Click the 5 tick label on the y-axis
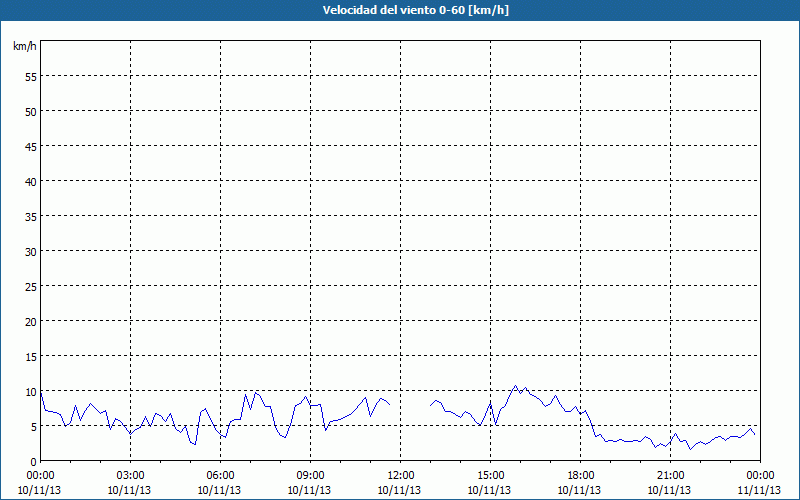Image resolution: width=800 pixels, height=500 pixels. [x=34, y=427]
